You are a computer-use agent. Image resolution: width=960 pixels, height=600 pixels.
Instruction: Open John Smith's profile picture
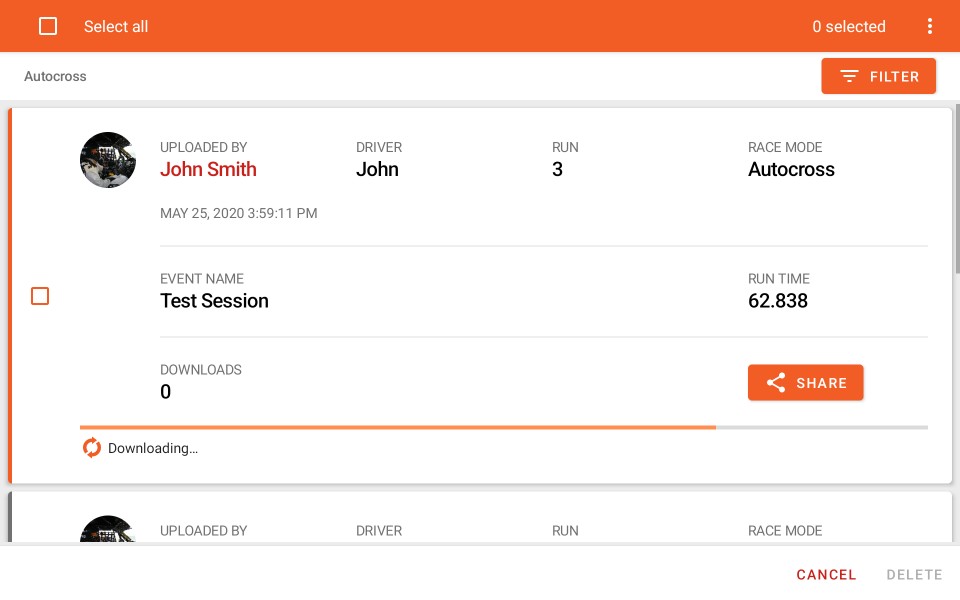[x=108, y=160]
